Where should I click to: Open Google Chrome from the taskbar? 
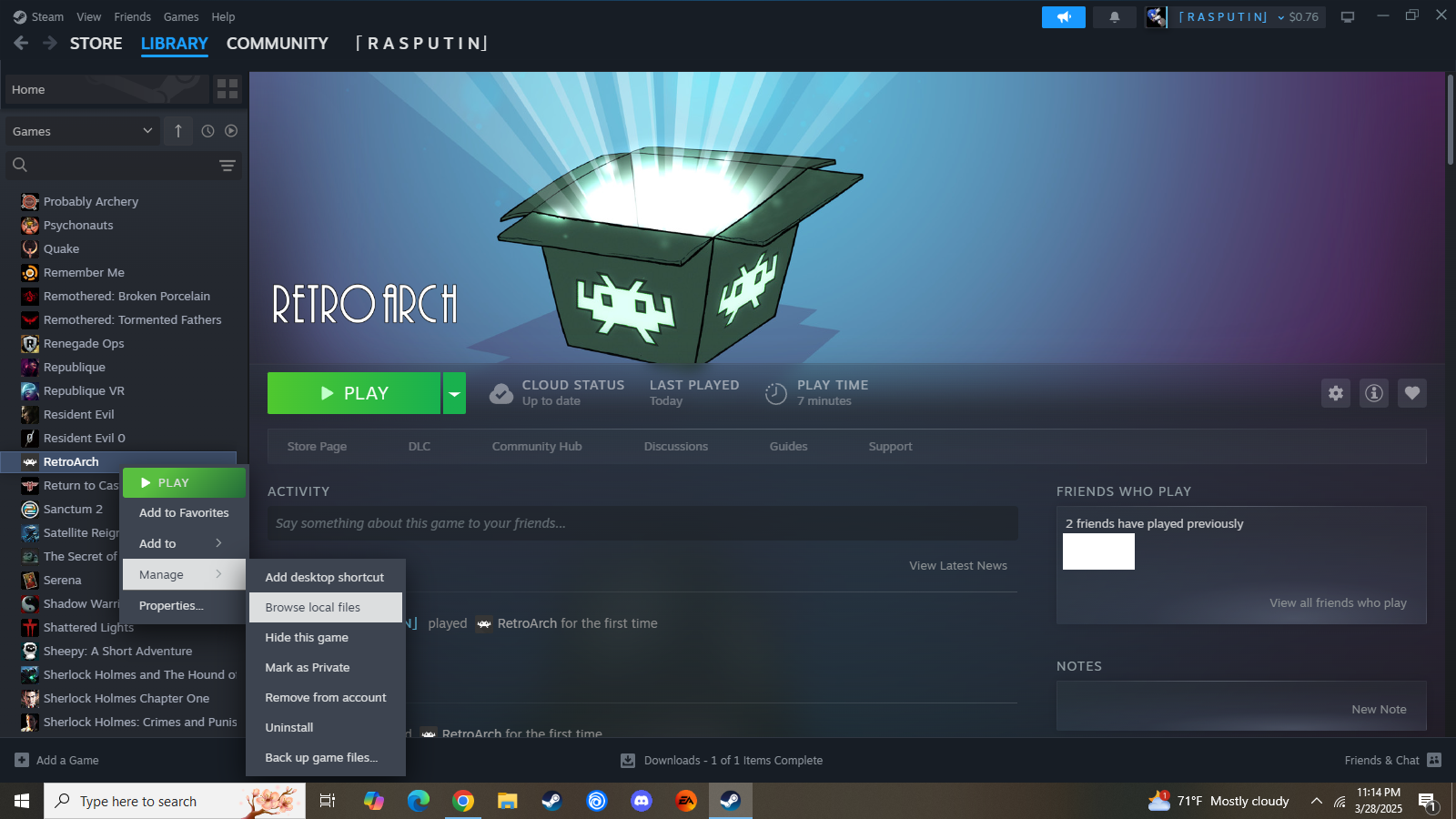463,801
